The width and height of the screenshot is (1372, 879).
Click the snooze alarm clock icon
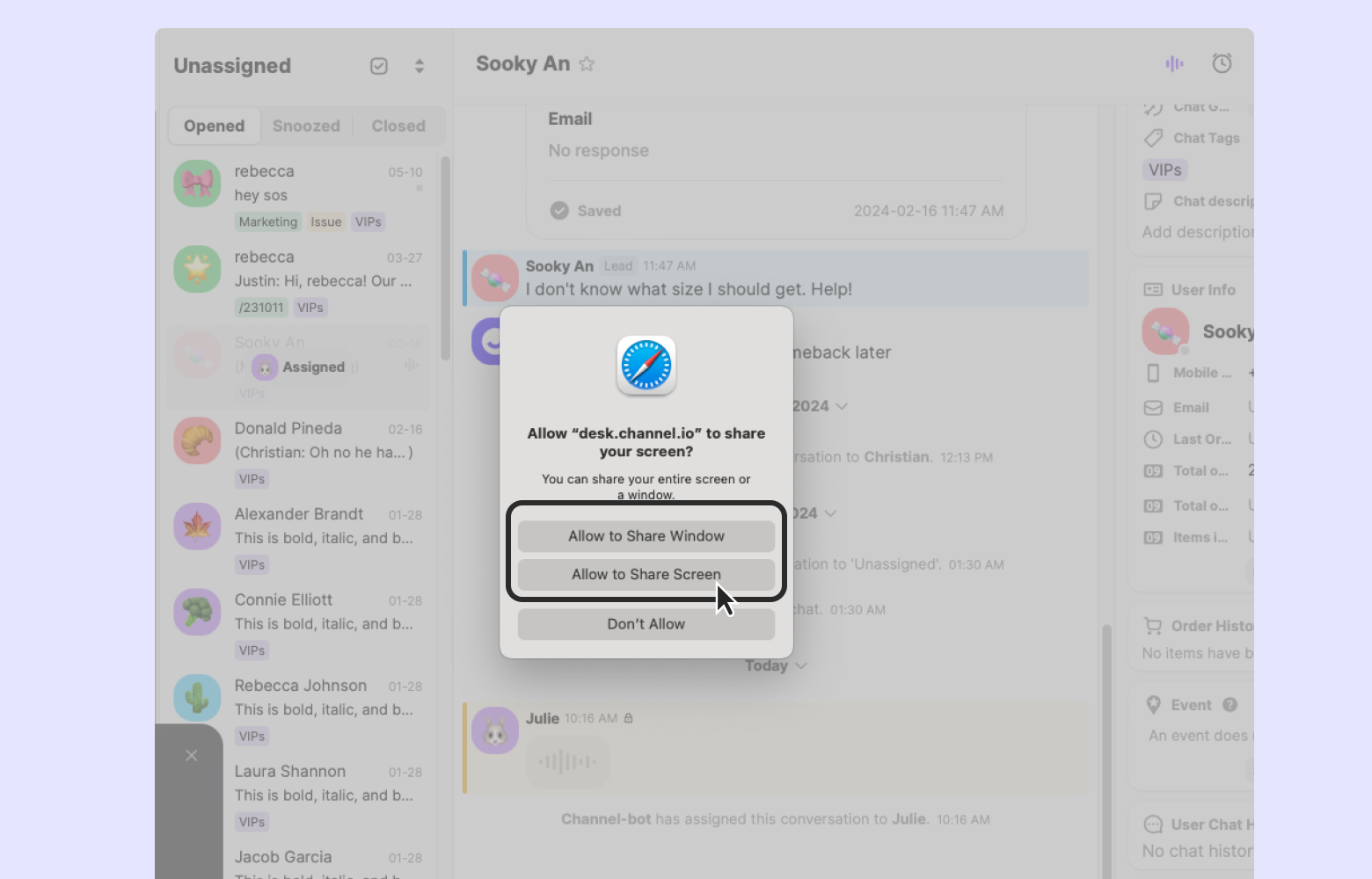pyautogui.click(x=1222, y=63)
